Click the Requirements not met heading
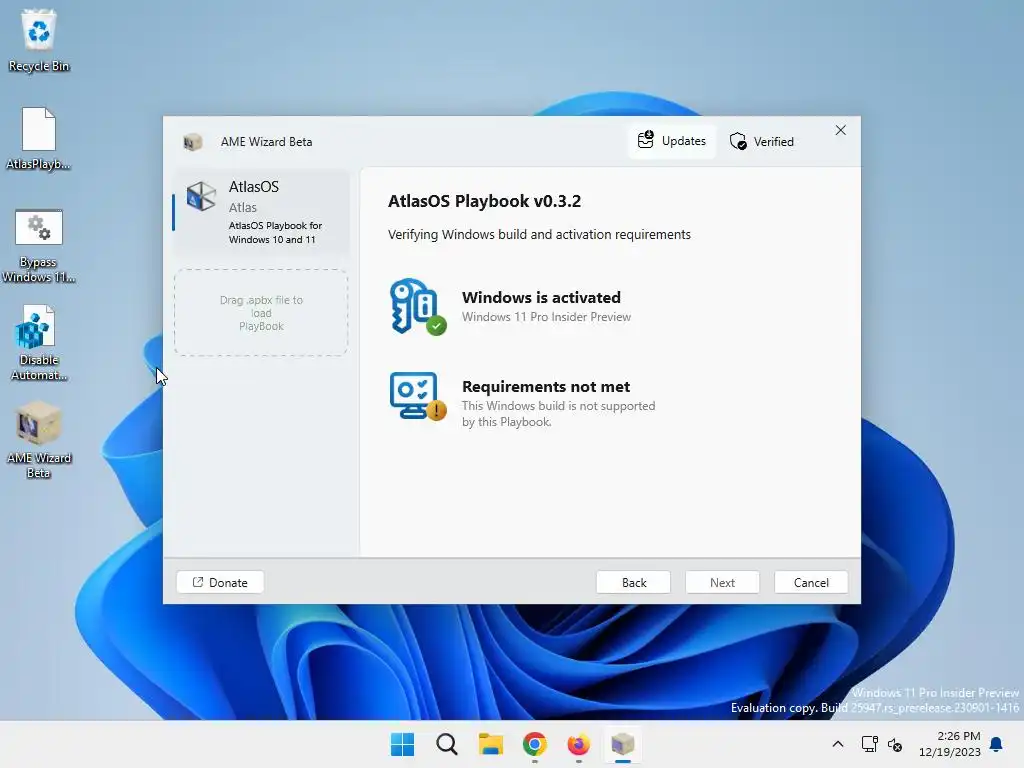 pyautogui.click(x=546, y=387)
